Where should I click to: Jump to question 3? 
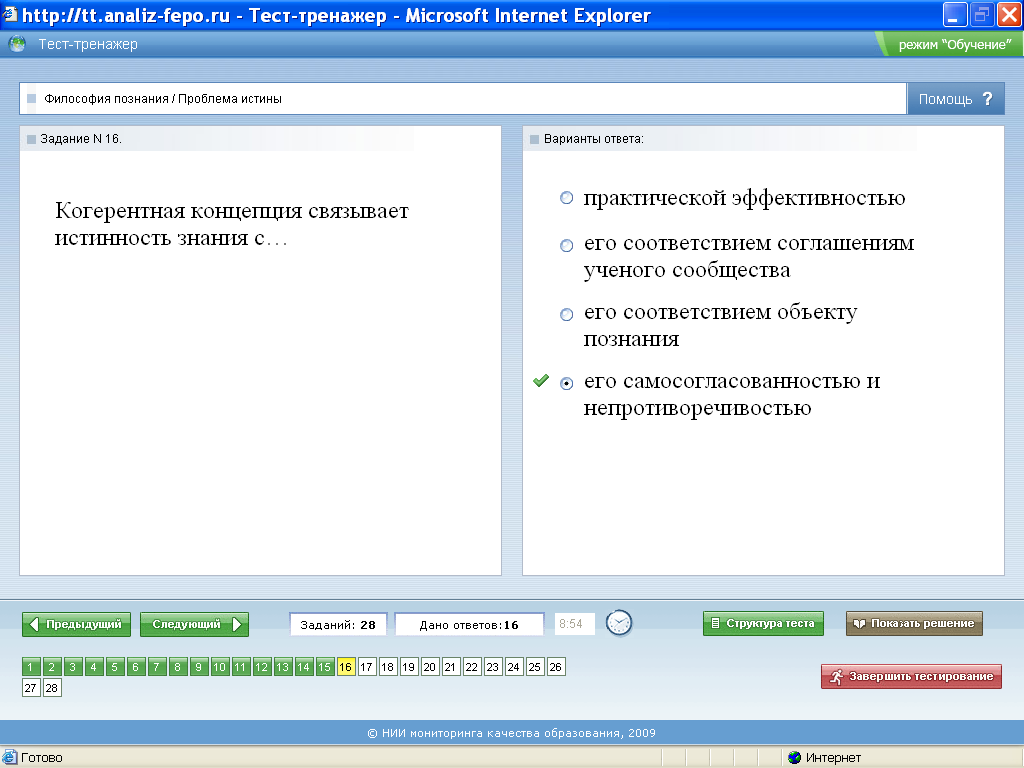point(72,667)
